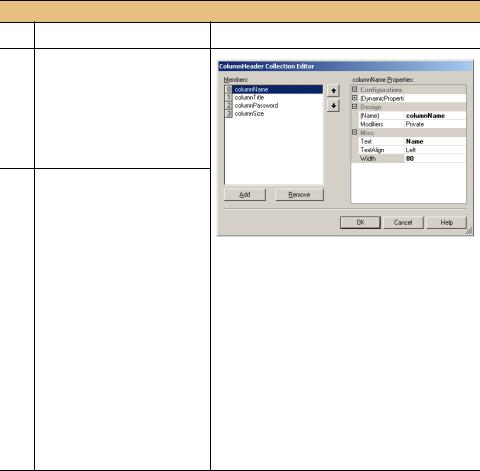This screenshot has height=471, width=480.
Task: Move selected member up with arrow button
Action: [333, 91]
